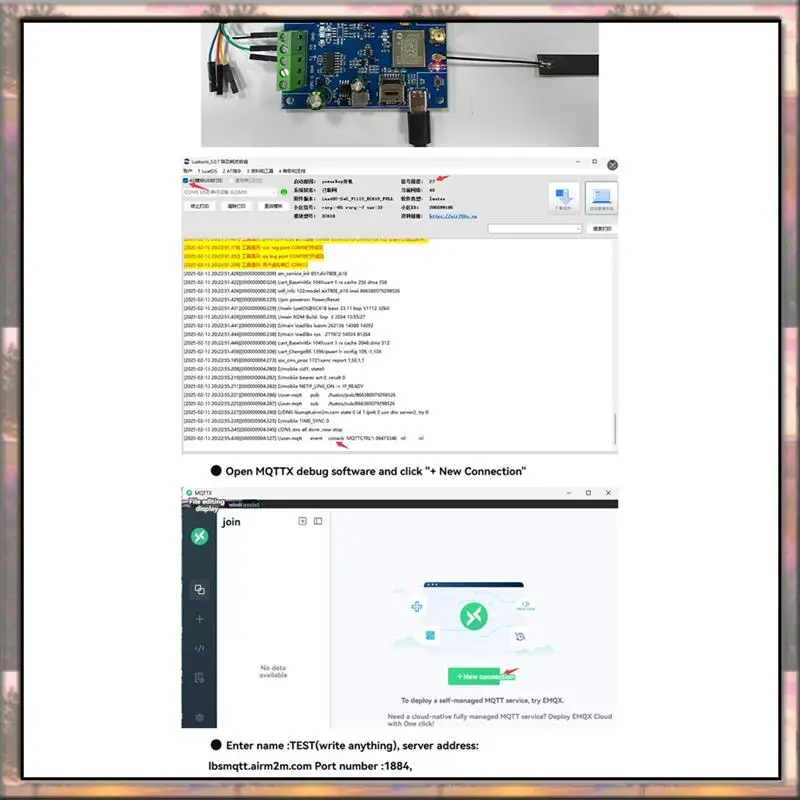This screenshot has width=800, height=800.
Task: Open the "1 LuatOS" menu in Luatools
Action: pos(207,171)
